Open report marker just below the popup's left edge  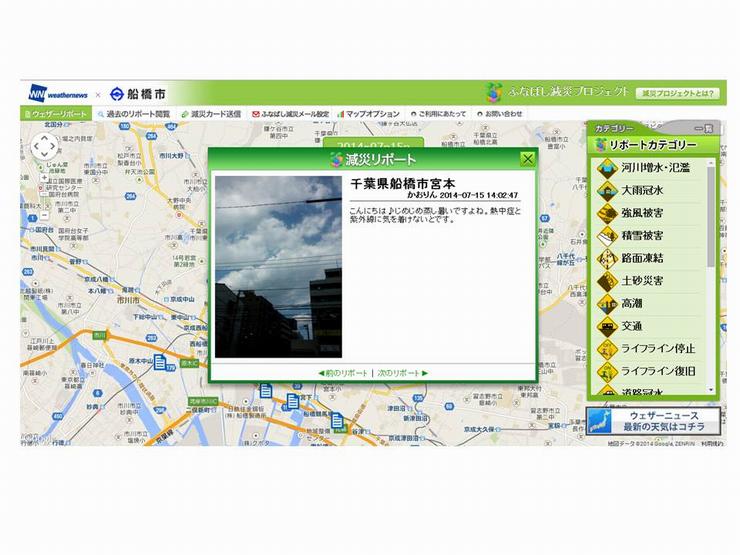(266, 391)
